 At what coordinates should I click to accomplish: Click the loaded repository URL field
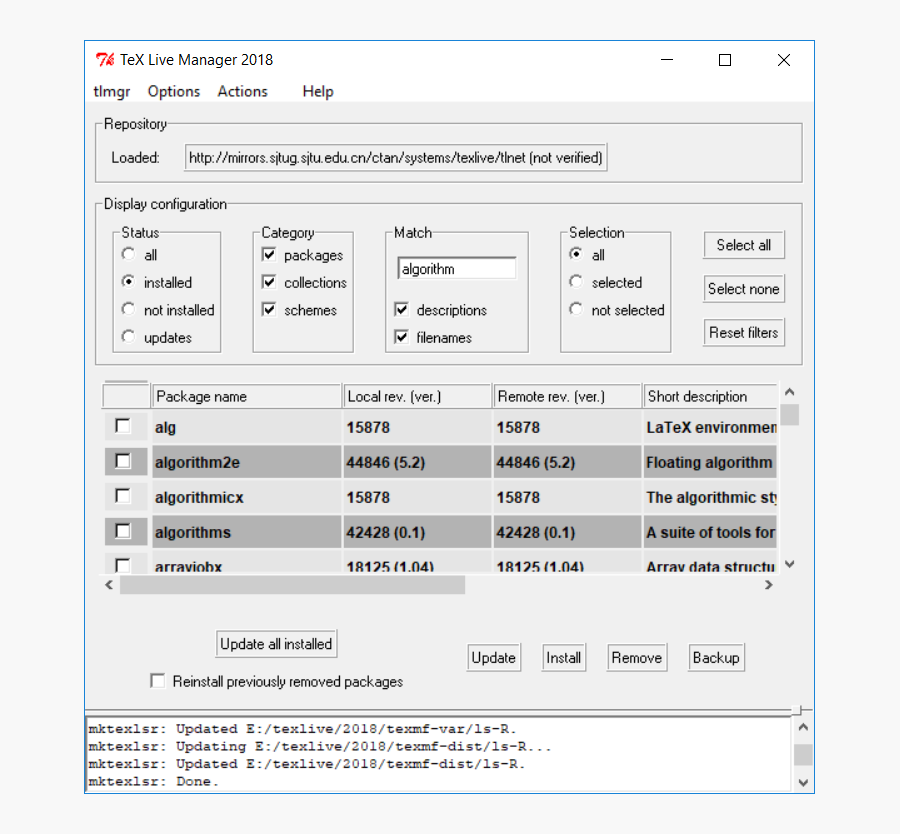395,157
